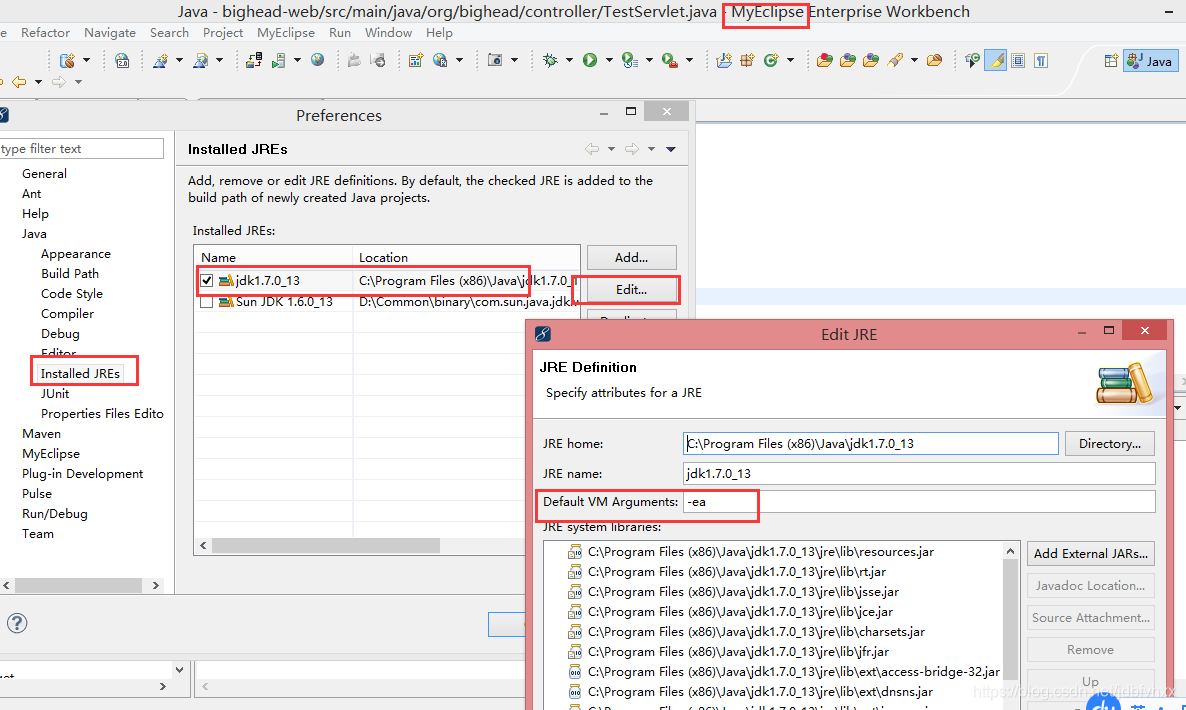Click the Default VM Arguments field

[x=919, y=501]
